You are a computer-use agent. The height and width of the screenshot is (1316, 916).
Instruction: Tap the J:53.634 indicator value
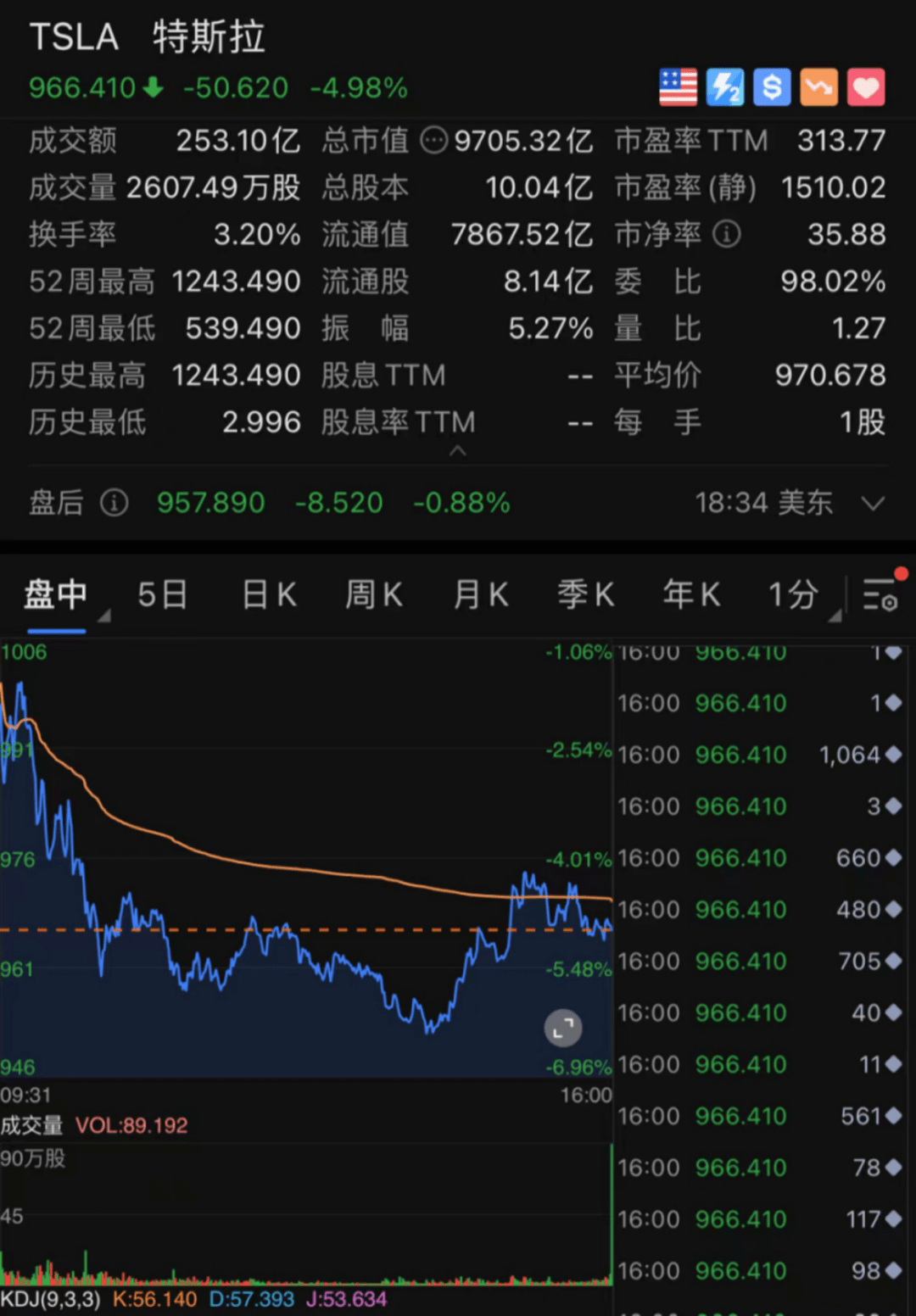click(346, 1300)
